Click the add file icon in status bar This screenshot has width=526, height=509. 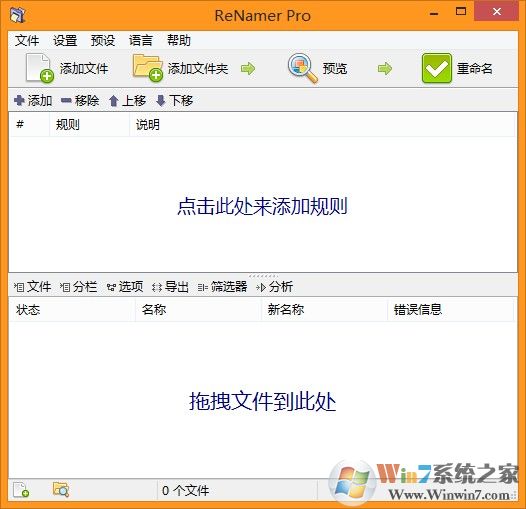click(21, 490)
